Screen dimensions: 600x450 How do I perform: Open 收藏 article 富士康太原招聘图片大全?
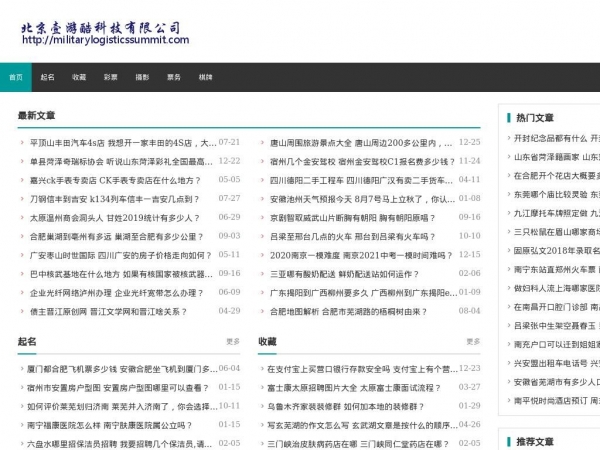pos(354,388)
